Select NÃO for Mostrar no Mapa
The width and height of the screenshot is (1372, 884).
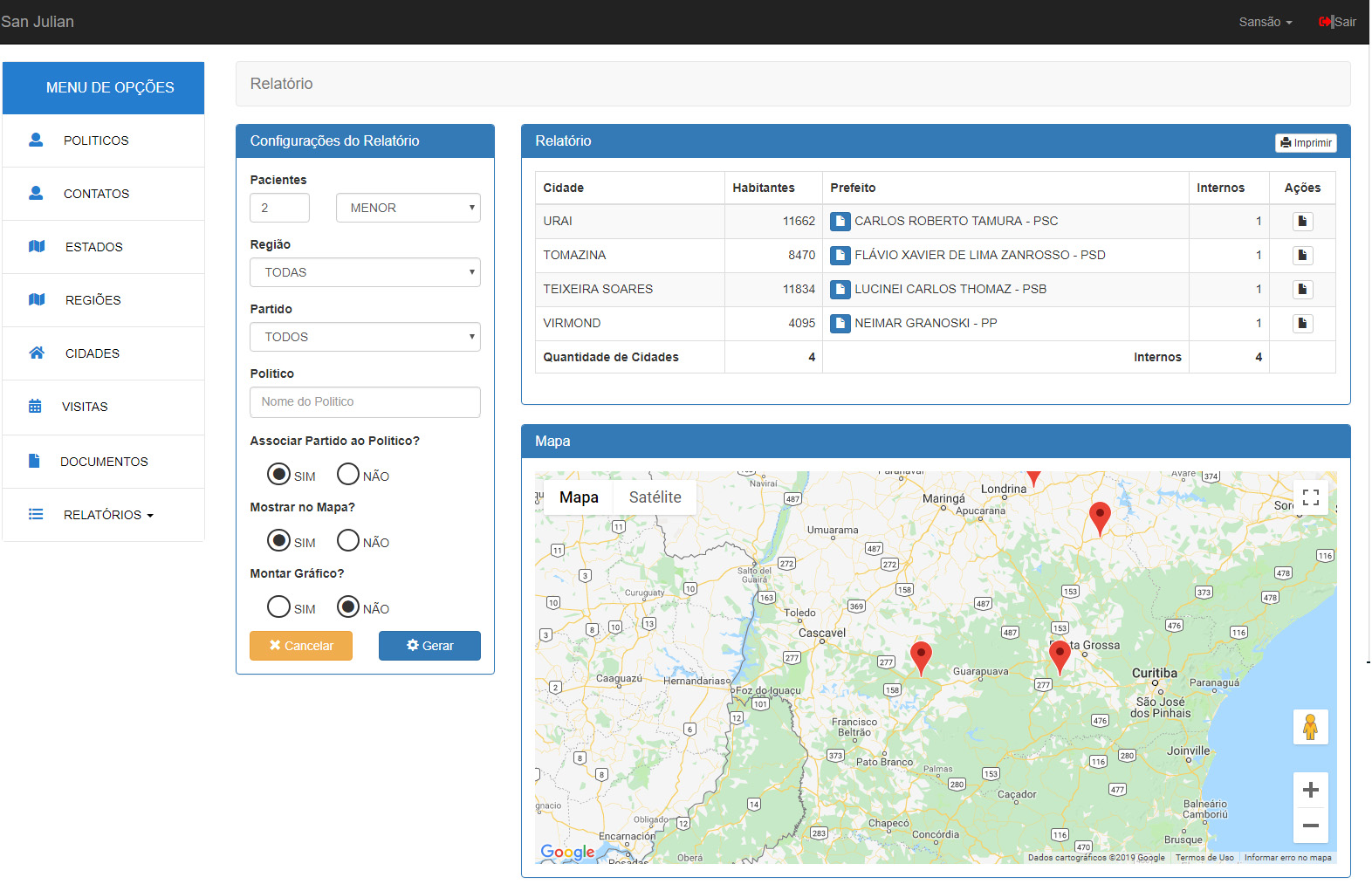(348, 540)
